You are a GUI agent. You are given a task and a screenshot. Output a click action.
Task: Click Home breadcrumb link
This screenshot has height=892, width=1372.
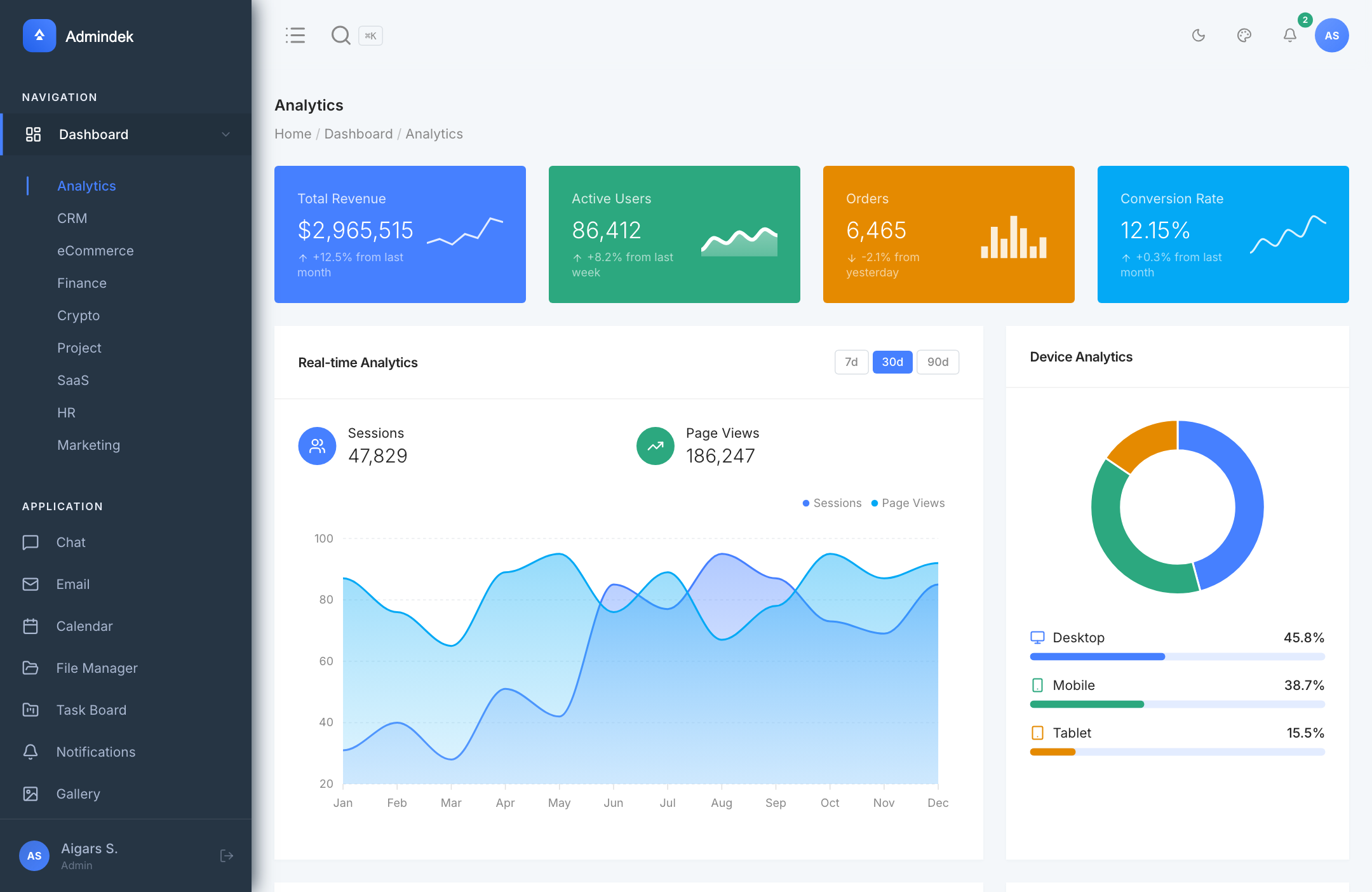pos(293,134)
